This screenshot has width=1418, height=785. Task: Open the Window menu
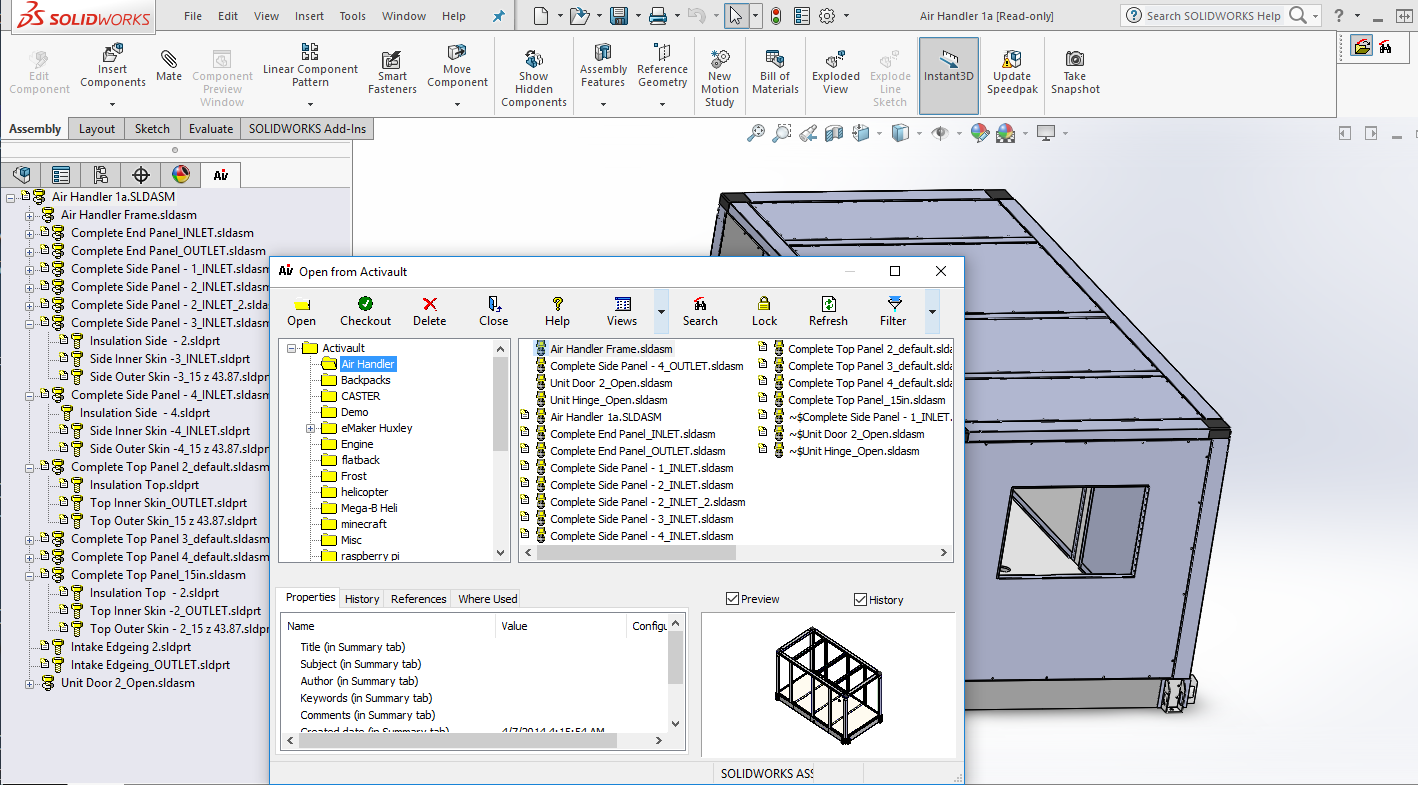coord(404,16)
